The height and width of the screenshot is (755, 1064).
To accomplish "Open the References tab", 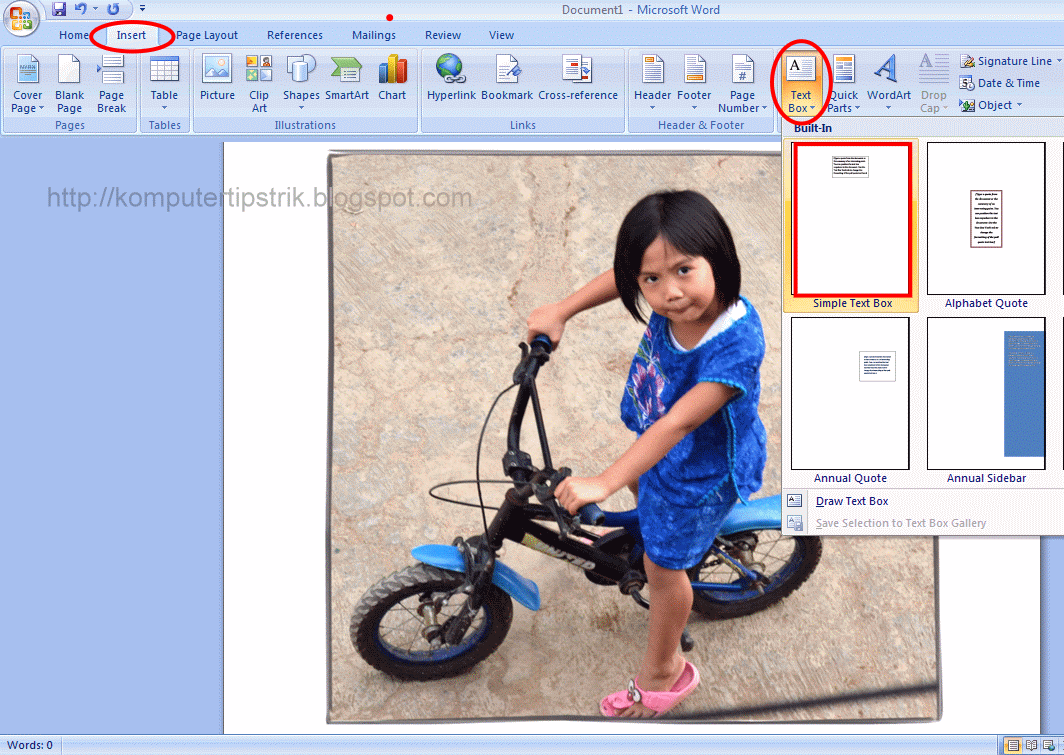I will click(294, 35).
